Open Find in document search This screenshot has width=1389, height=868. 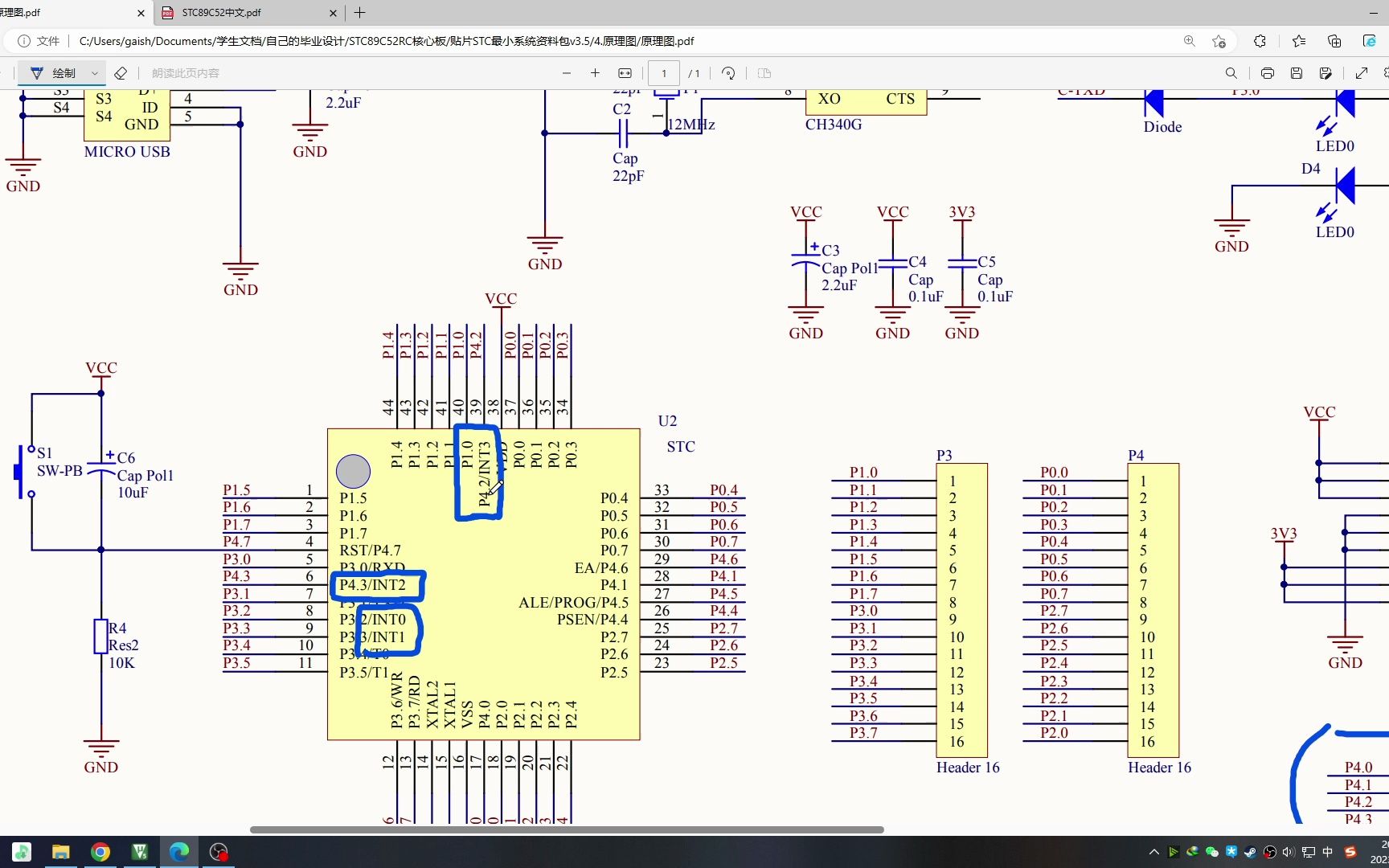[x=1231, y=73]
